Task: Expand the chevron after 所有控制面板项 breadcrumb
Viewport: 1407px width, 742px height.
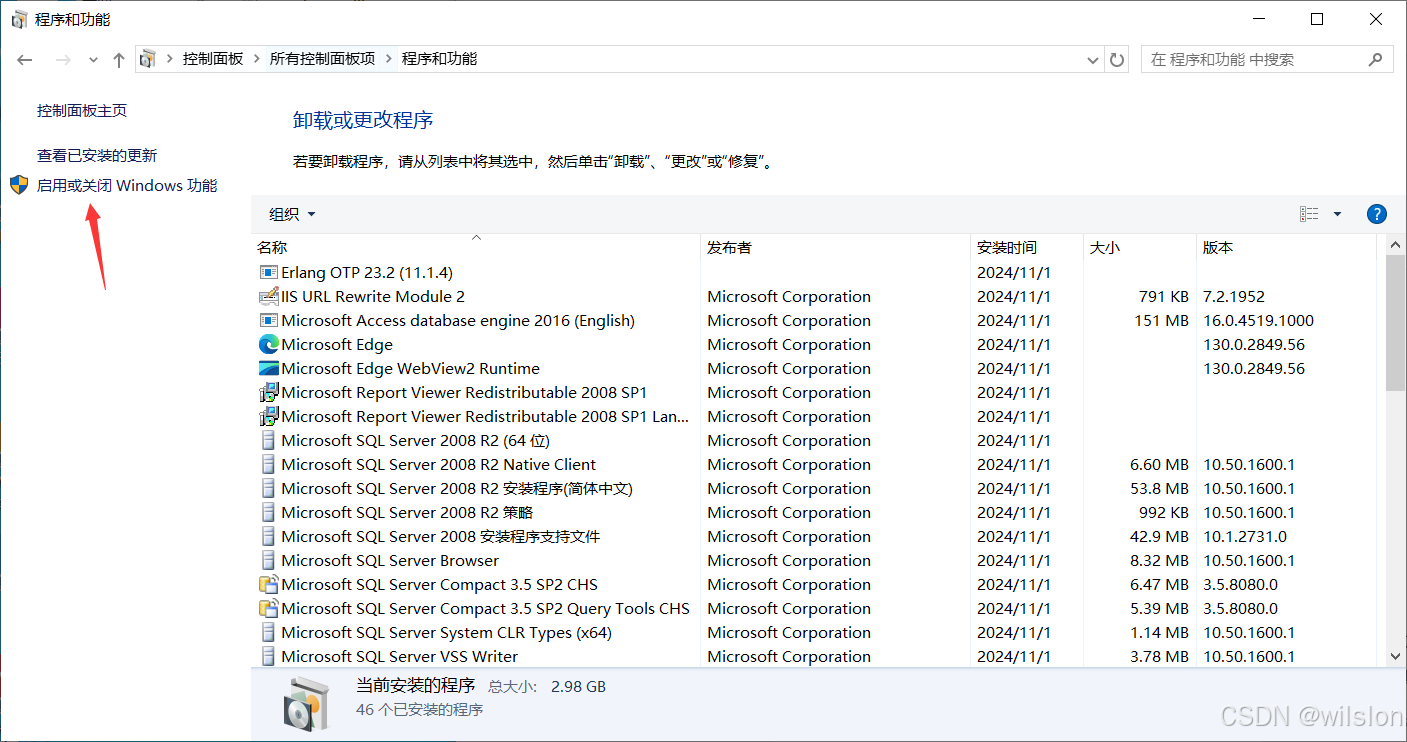Action: click(389, 59)
